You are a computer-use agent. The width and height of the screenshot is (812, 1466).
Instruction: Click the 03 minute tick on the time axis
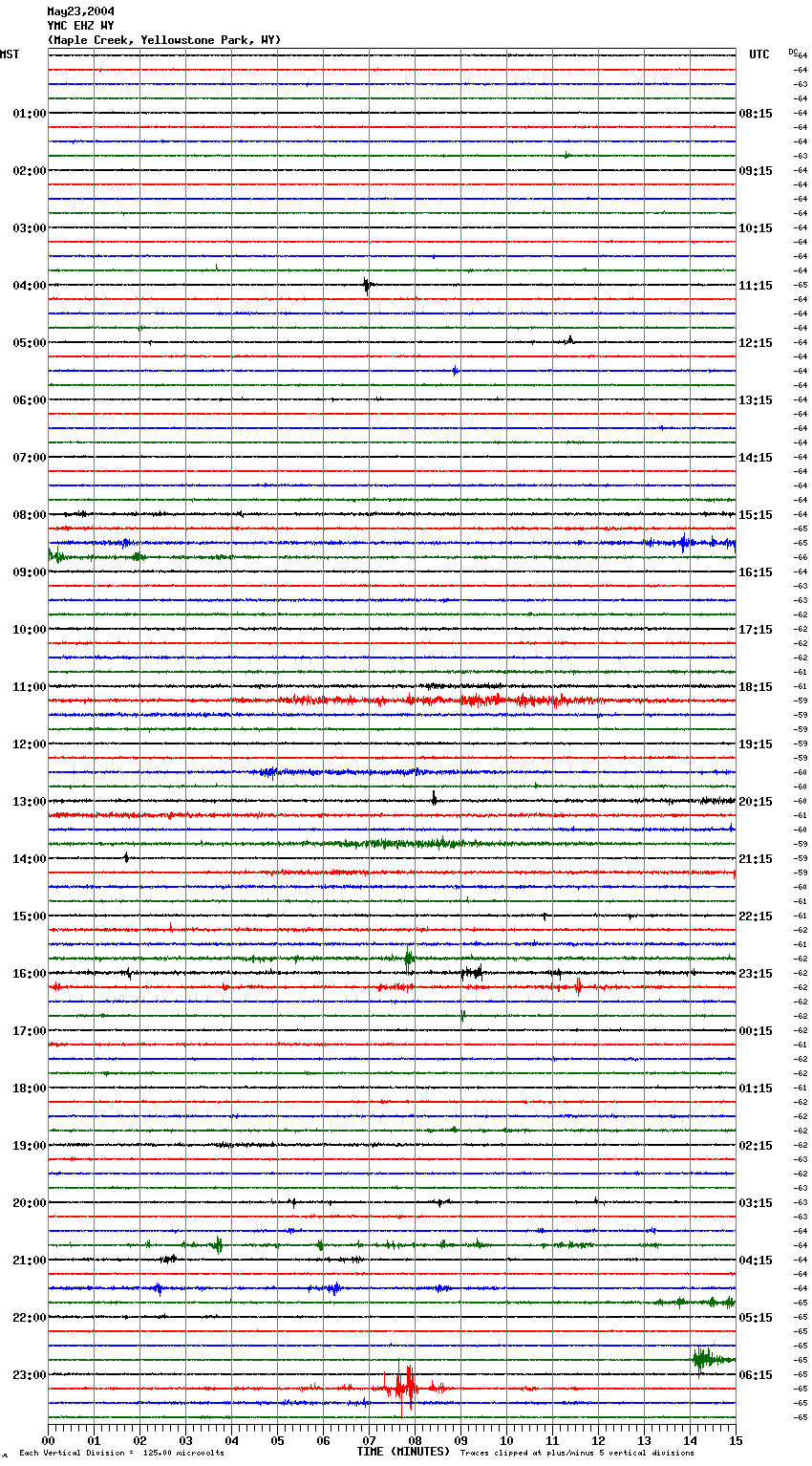click(x=185, y=1440)
